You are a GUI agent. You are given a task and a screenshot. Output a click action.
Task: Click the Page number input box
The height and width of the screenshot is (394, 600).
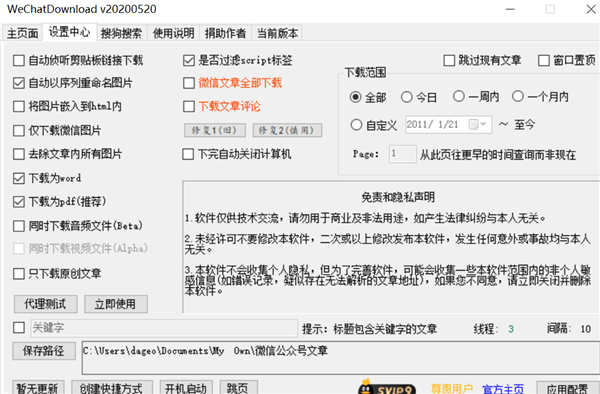point(403,154)
